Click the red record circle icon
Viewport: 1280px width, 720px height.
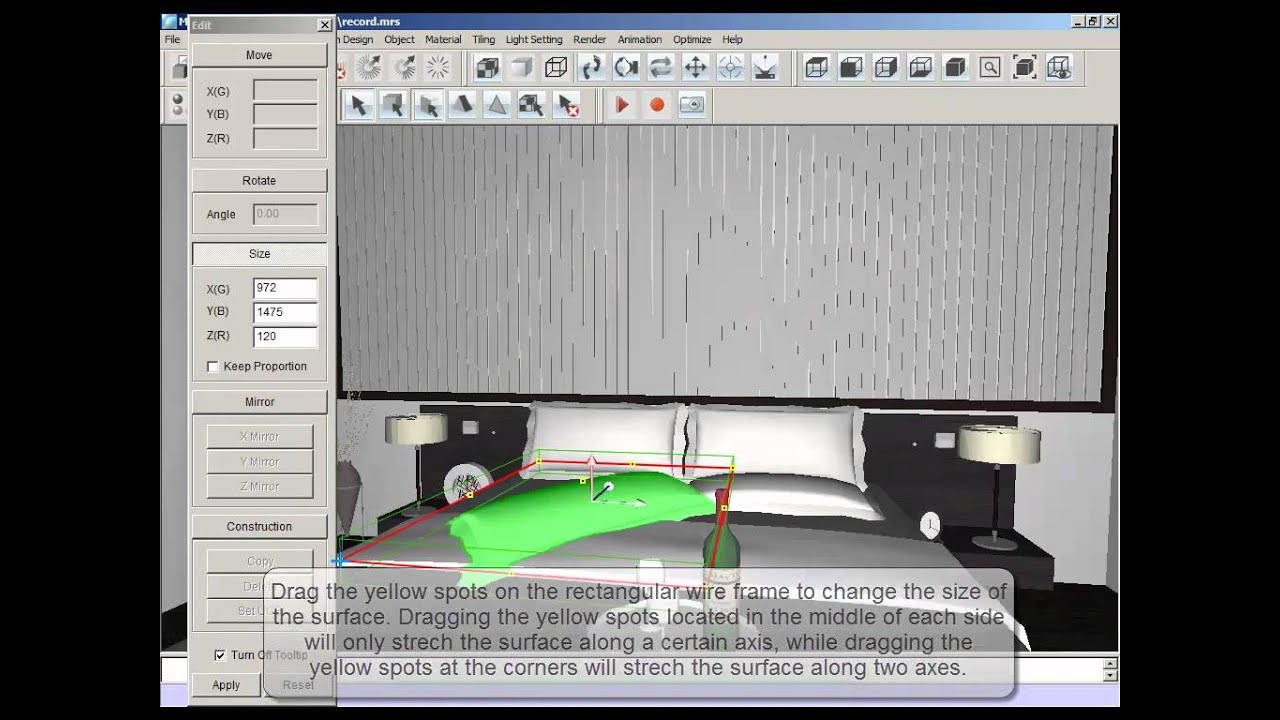click(x=657, y=104)
